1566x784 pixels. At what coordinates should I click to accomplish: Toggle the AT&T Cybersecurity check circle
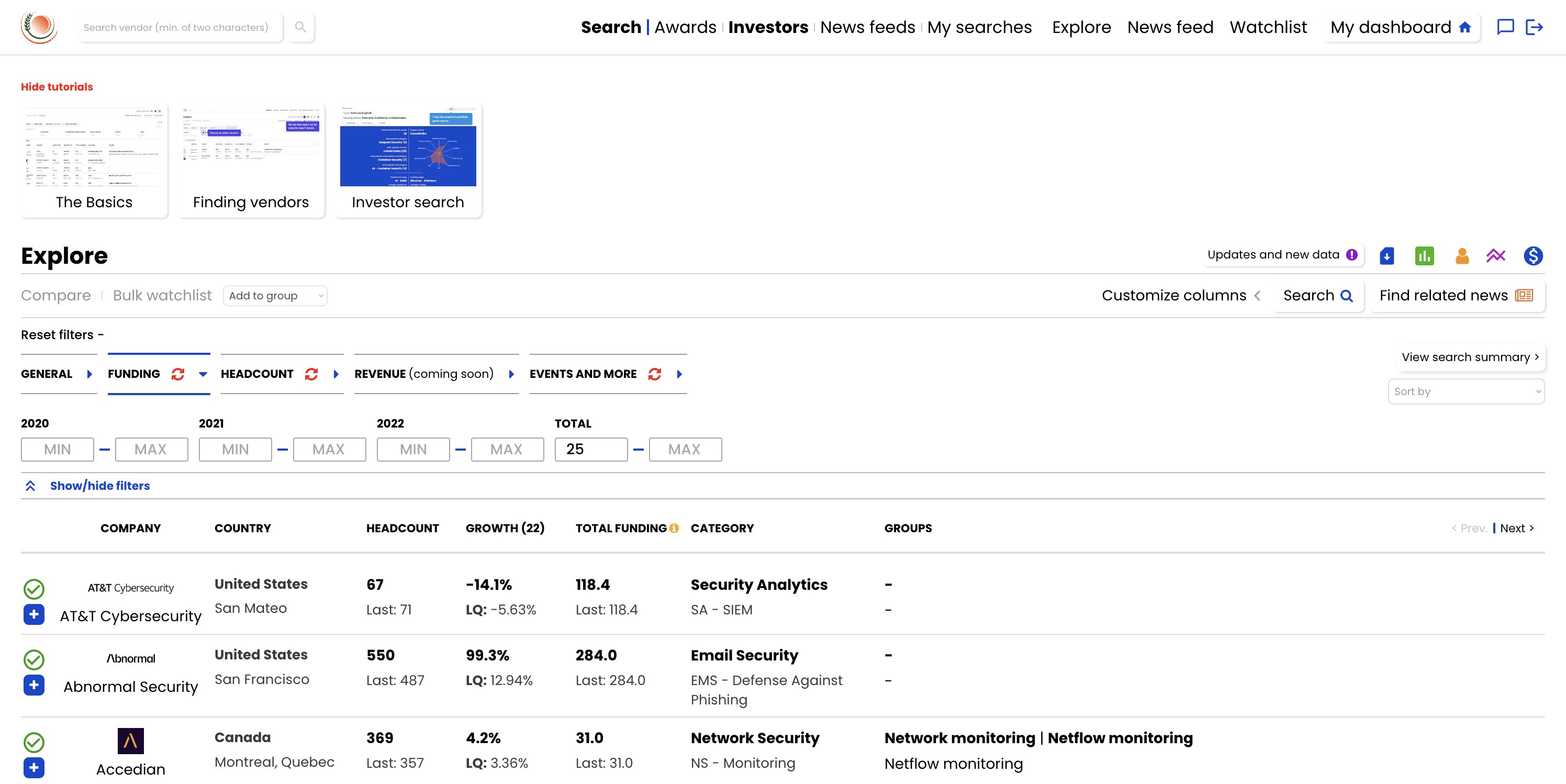[34, 588]
